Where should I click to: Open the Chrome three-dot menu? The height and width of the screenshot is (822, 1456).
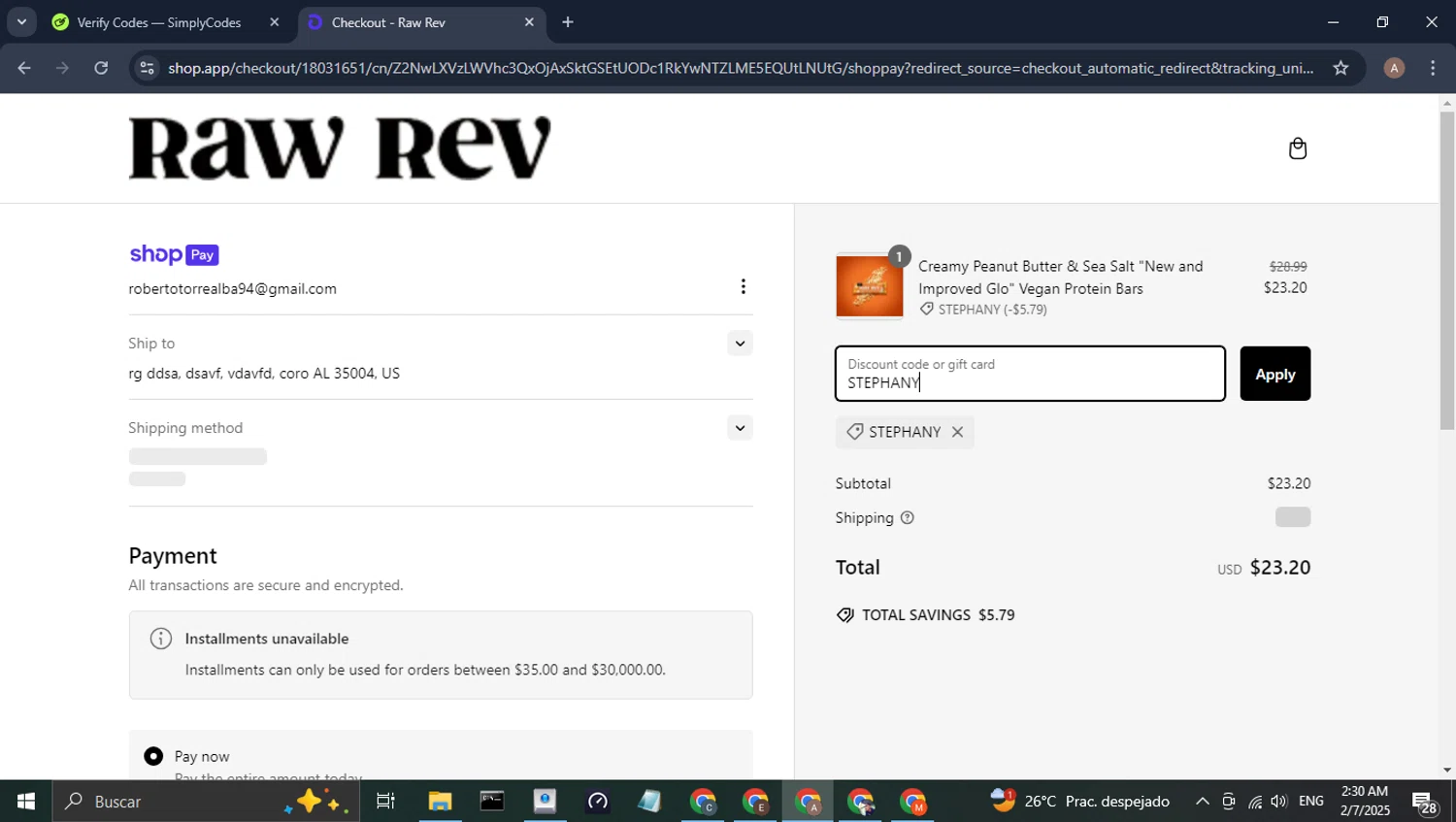(x=1433, y=68)
